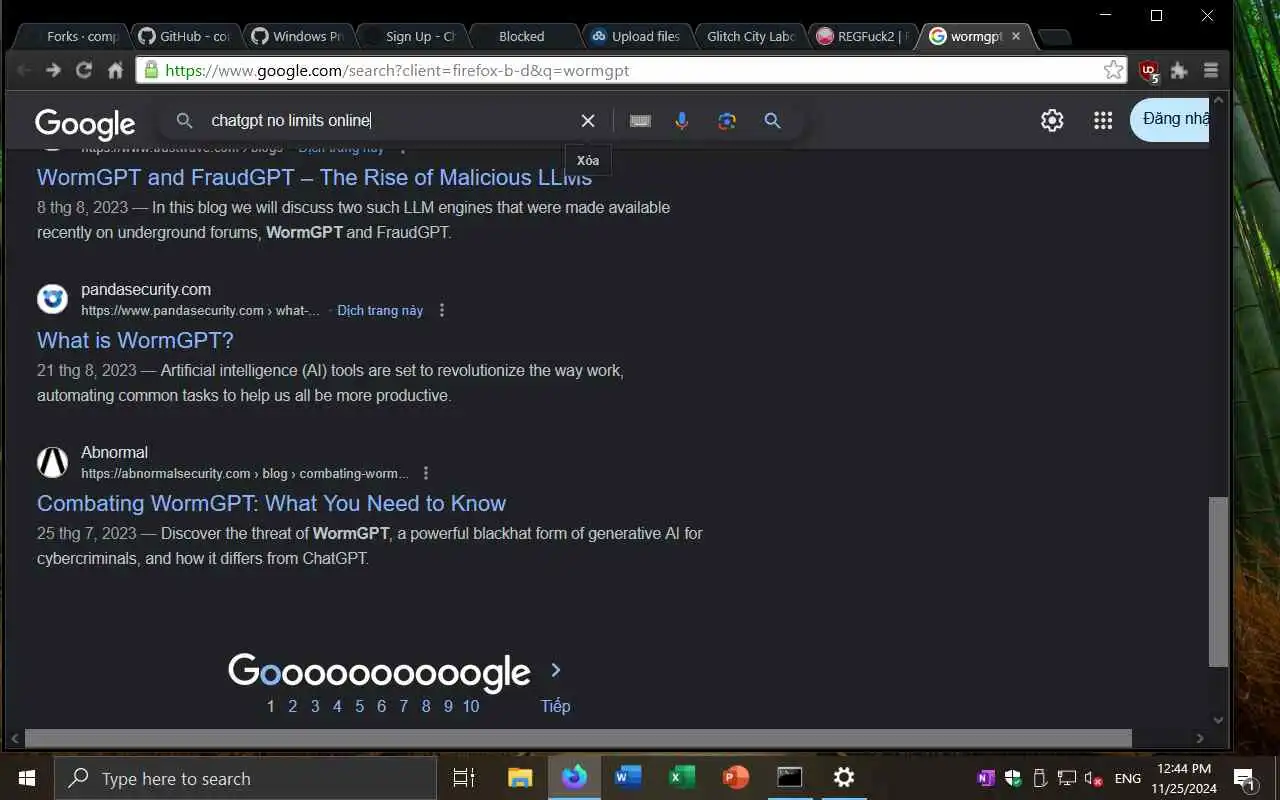1280x800 pixels.
Task: Click the pandasecurity.com site favicon
Action: (x=53, y=299)
